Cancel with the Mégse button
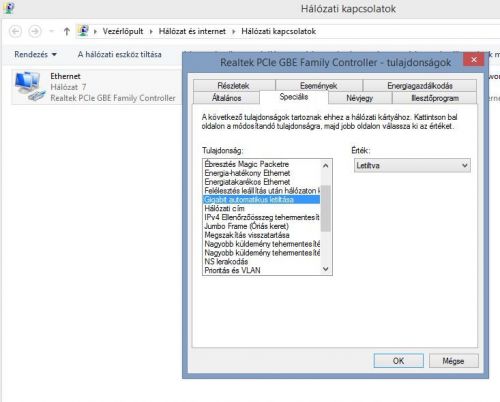 point(453,361)
